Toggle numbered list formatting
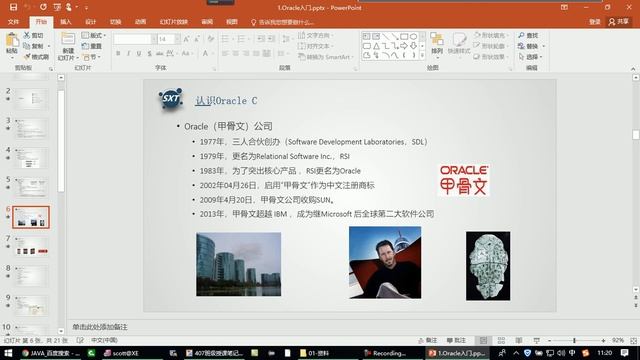The width and height of the screenshot is (640, 360). [241, 39]
